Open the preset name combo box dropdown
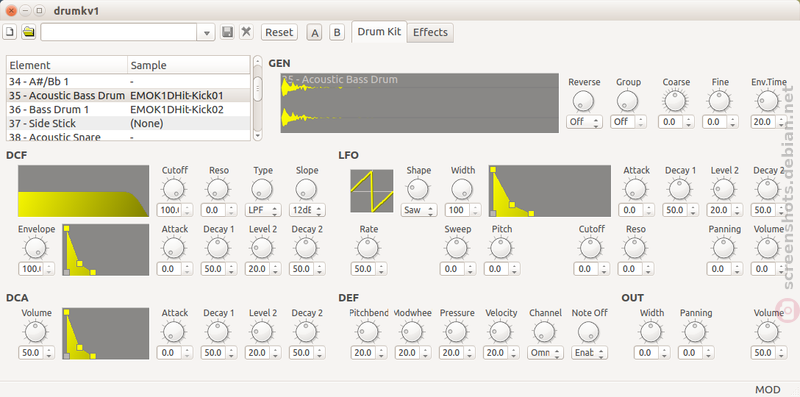 coord(206,33)
